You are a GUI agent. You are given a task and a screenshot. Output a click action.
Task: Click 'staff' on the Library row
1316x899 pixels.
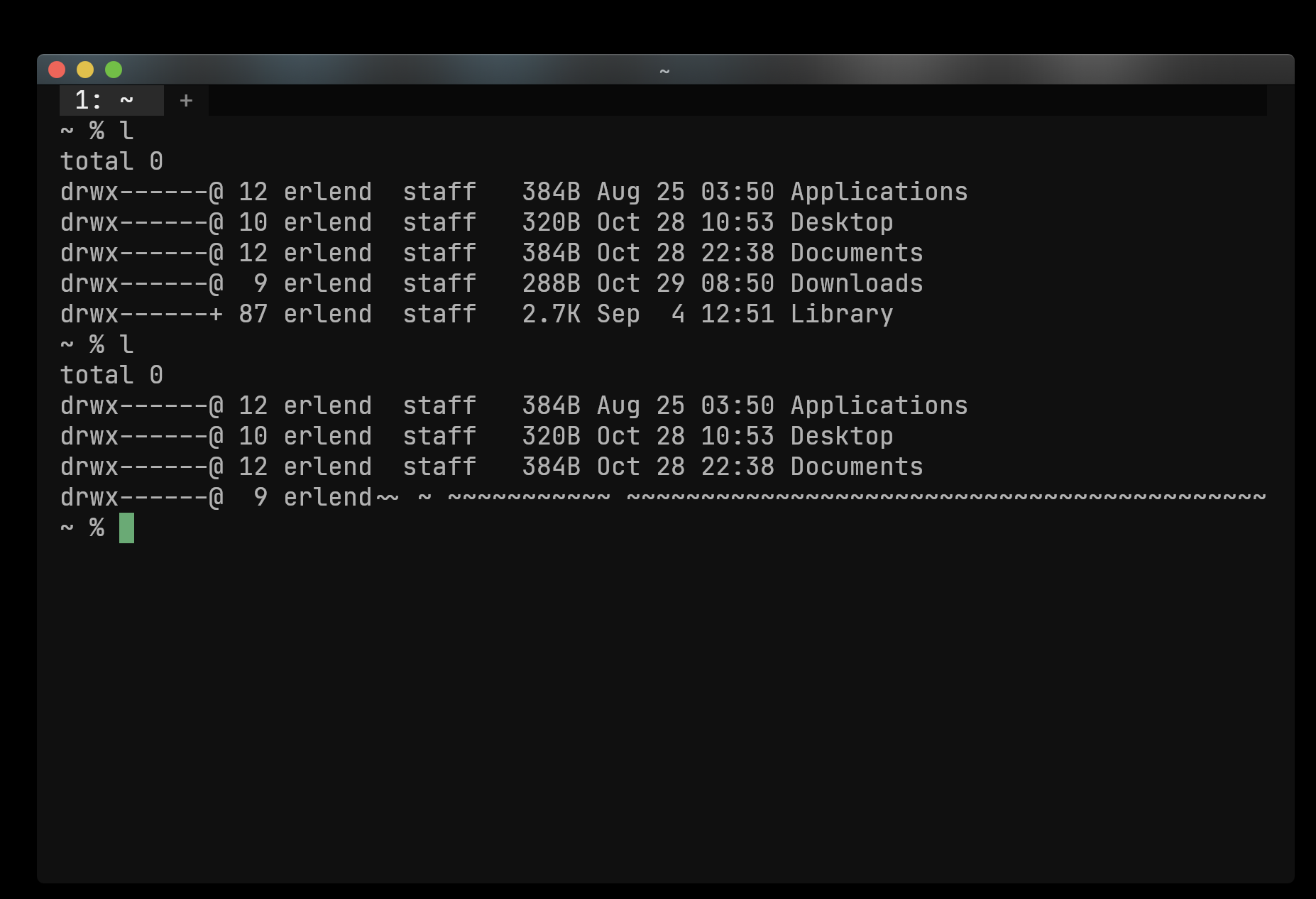click(439, 314)
